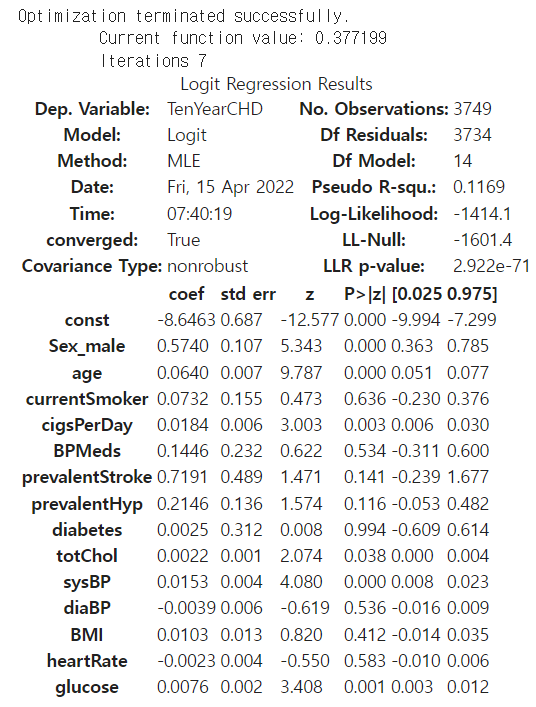The image size is (536, 707).
Task: Click the 'Dep. Variable:' label
Action: [x=92, y=109]
